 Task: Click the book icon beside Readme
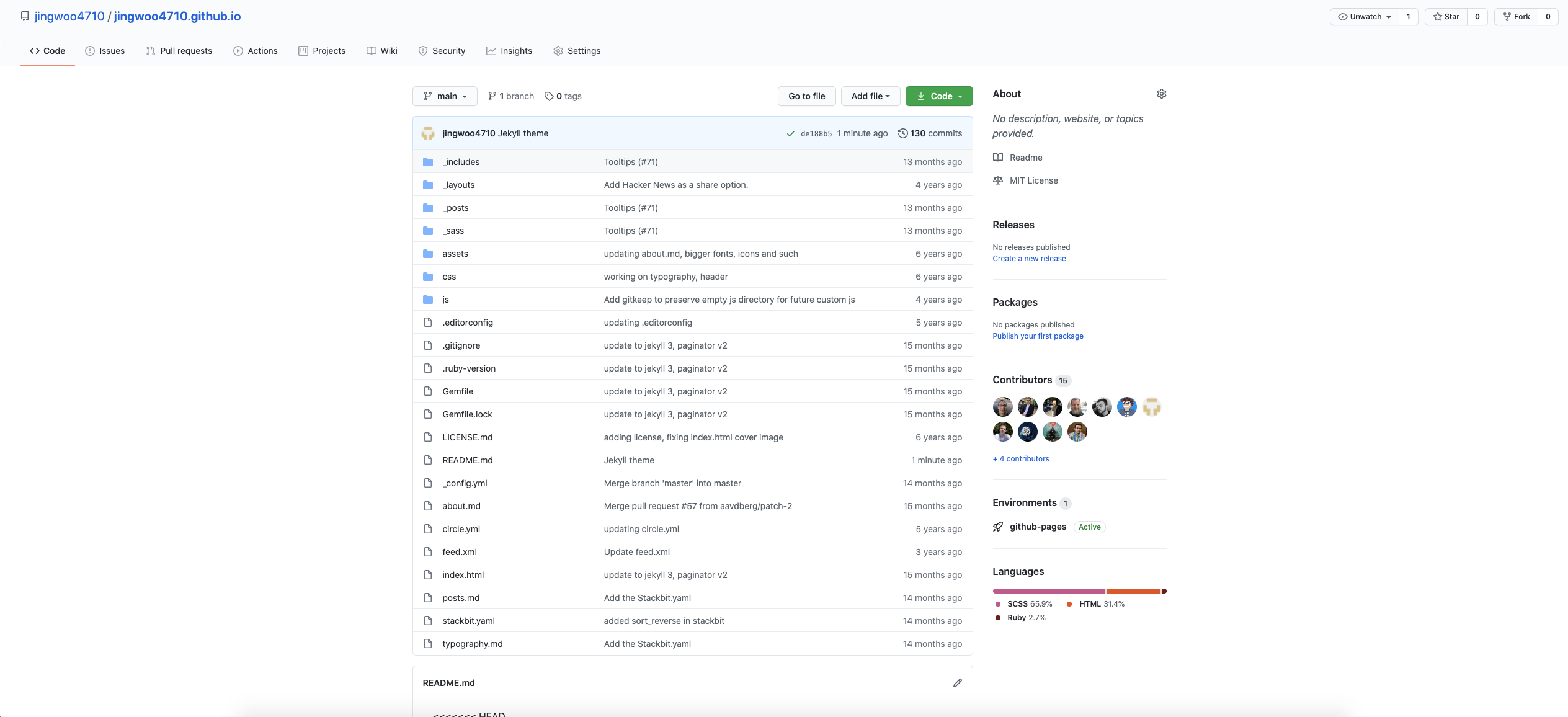[x=997, y=158]
